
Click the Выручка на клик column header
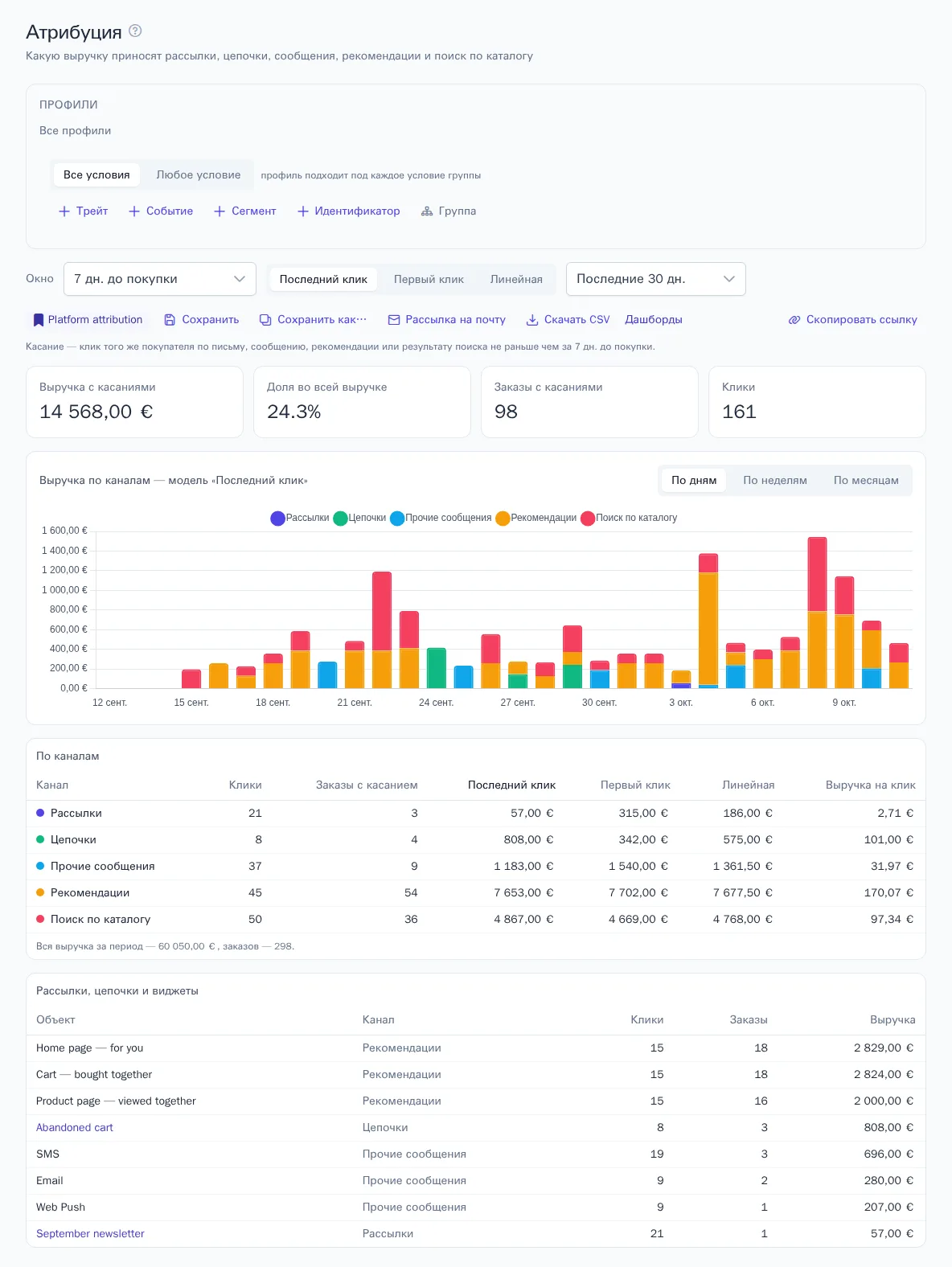870,785
